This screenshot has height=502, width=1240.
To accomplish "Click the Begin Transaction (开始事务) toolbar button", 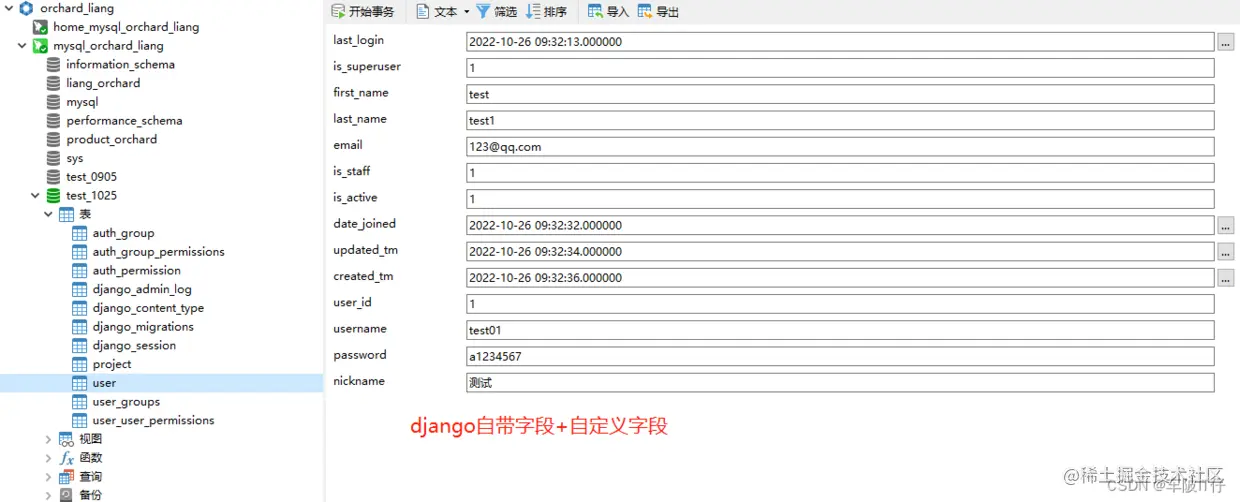I will [x=363, y=12].
